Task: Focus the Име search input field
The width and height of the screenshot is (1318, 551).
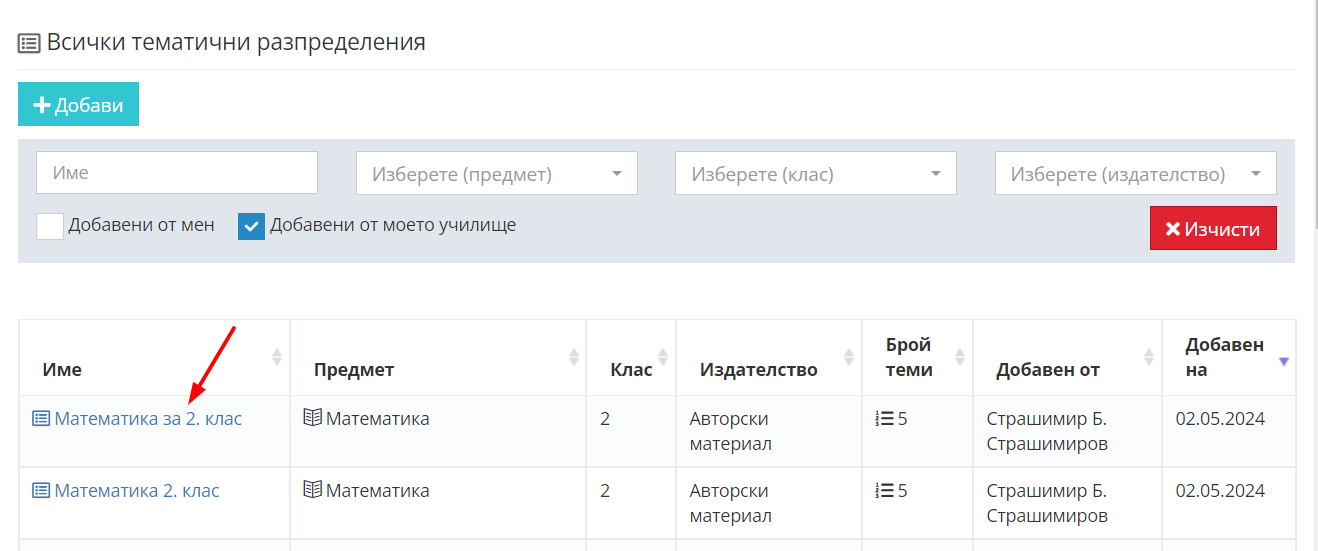Action: [177, 172]
